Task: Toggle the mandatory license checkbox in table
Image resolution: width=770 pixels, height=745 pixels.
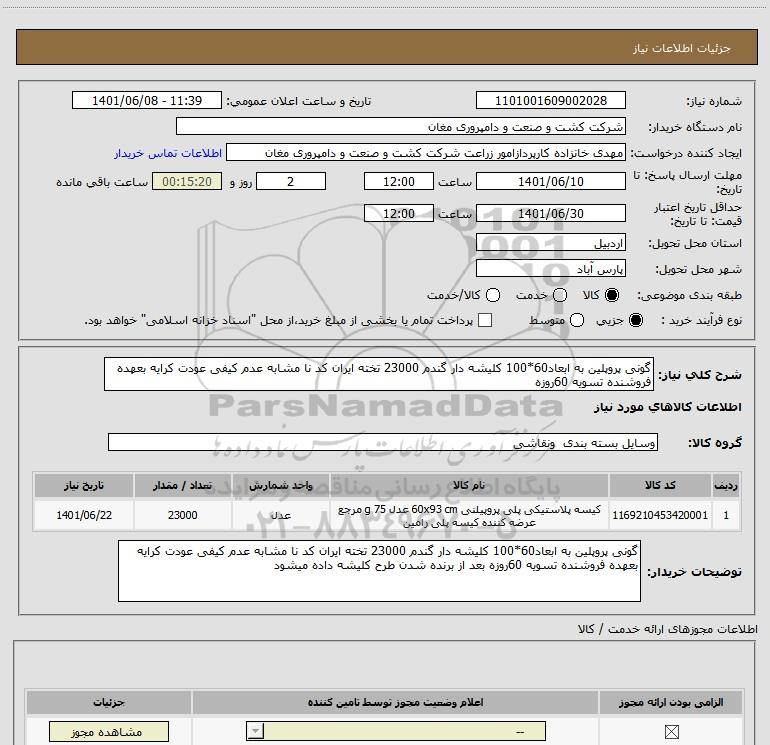Action: 670,733
